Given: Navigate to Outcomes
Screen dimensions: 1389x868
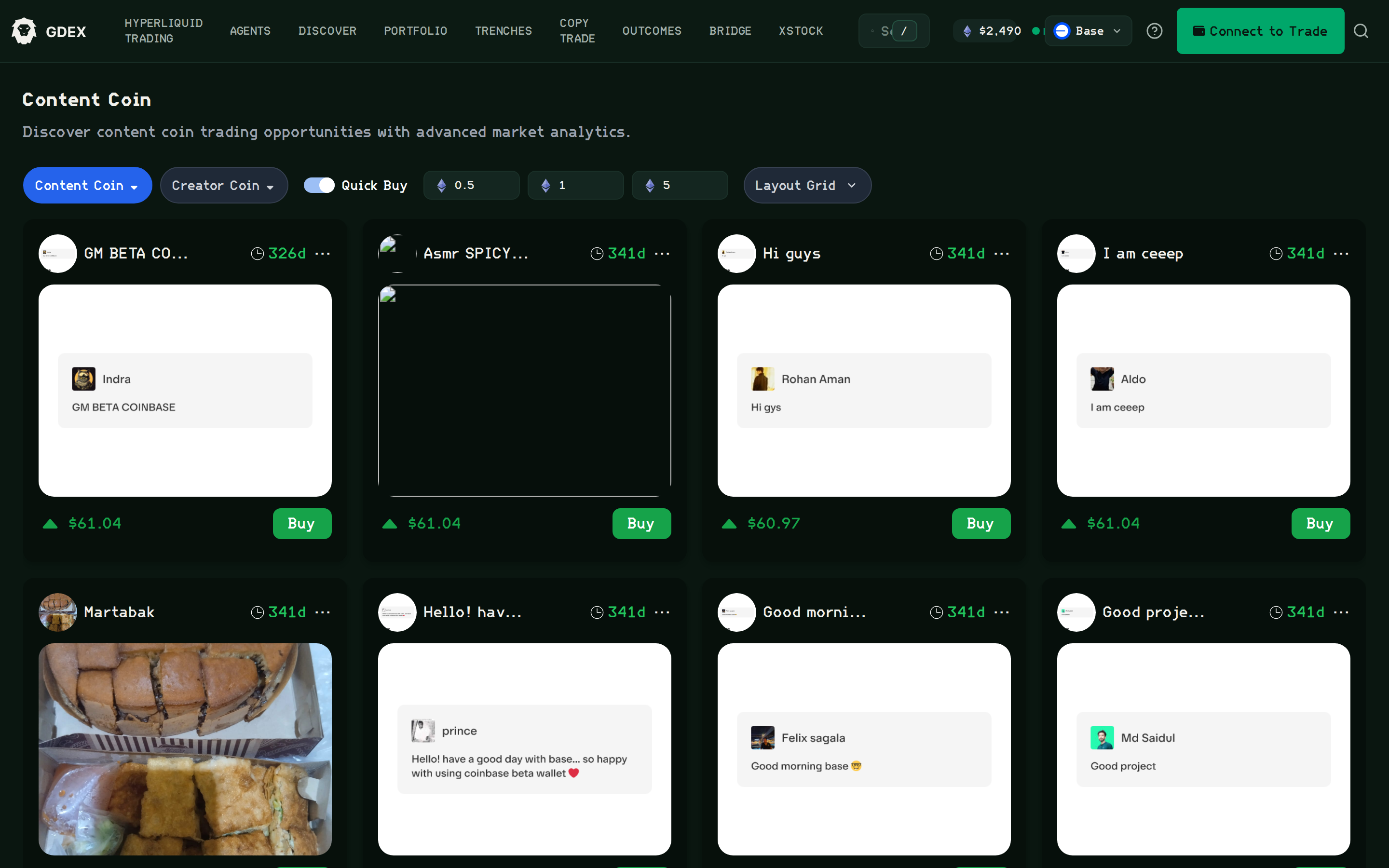Looking at the screenshot, I should pos(652,31).
